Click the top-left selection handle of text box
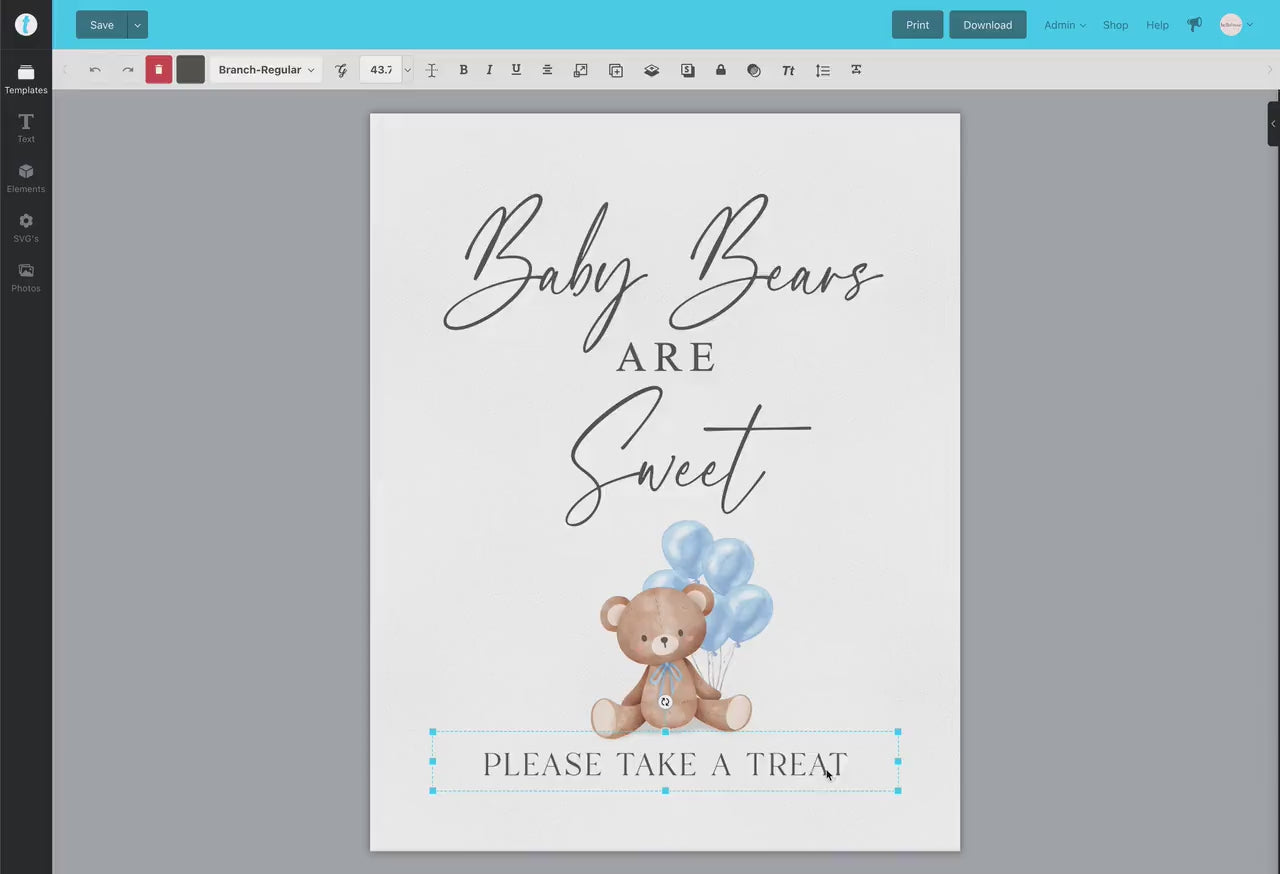 pos(433,732)
